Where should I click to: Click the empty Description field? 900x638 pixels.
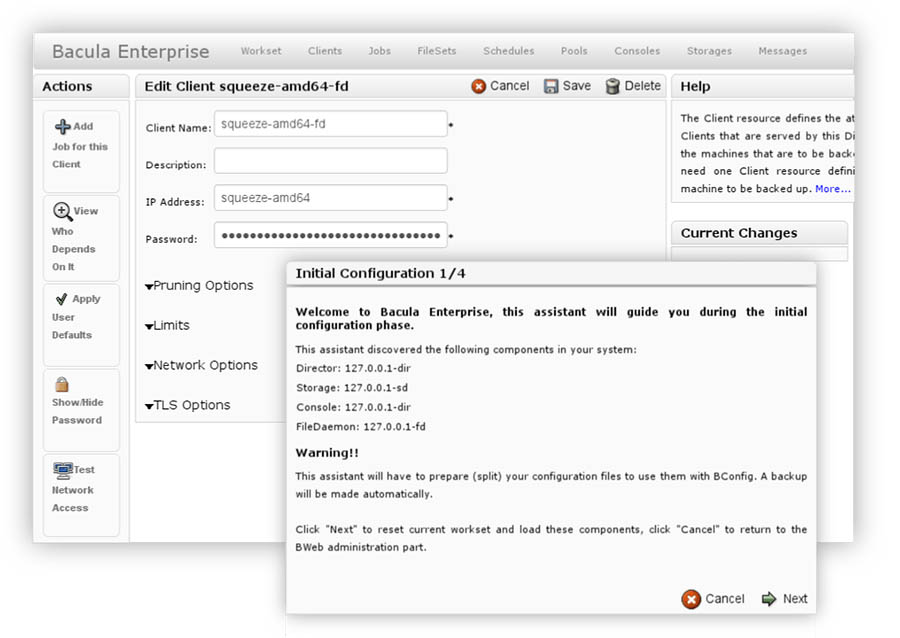tap(330, 161)
